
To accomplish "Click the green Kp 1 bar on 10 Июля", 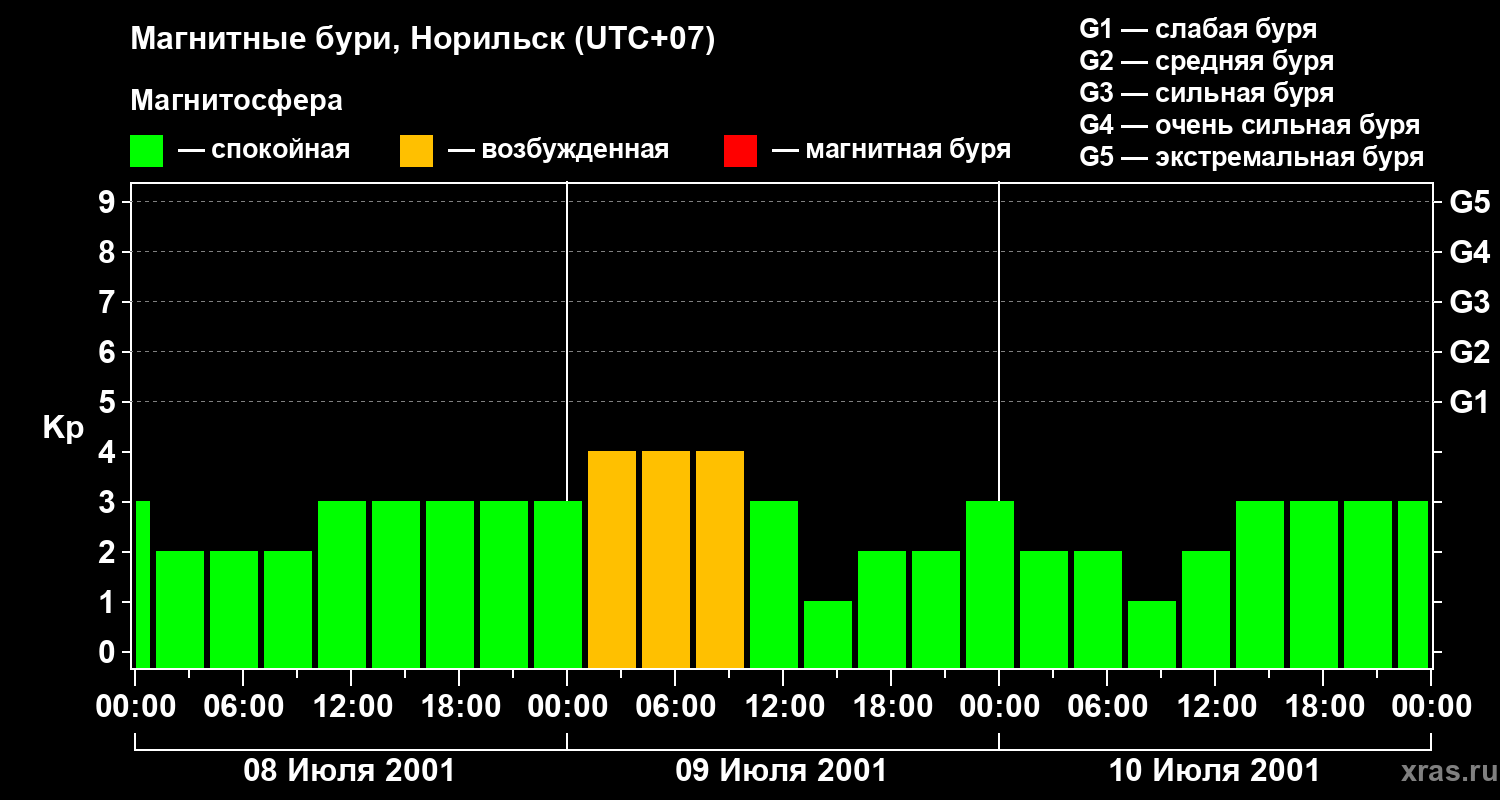I will (x=1152, y=634).
